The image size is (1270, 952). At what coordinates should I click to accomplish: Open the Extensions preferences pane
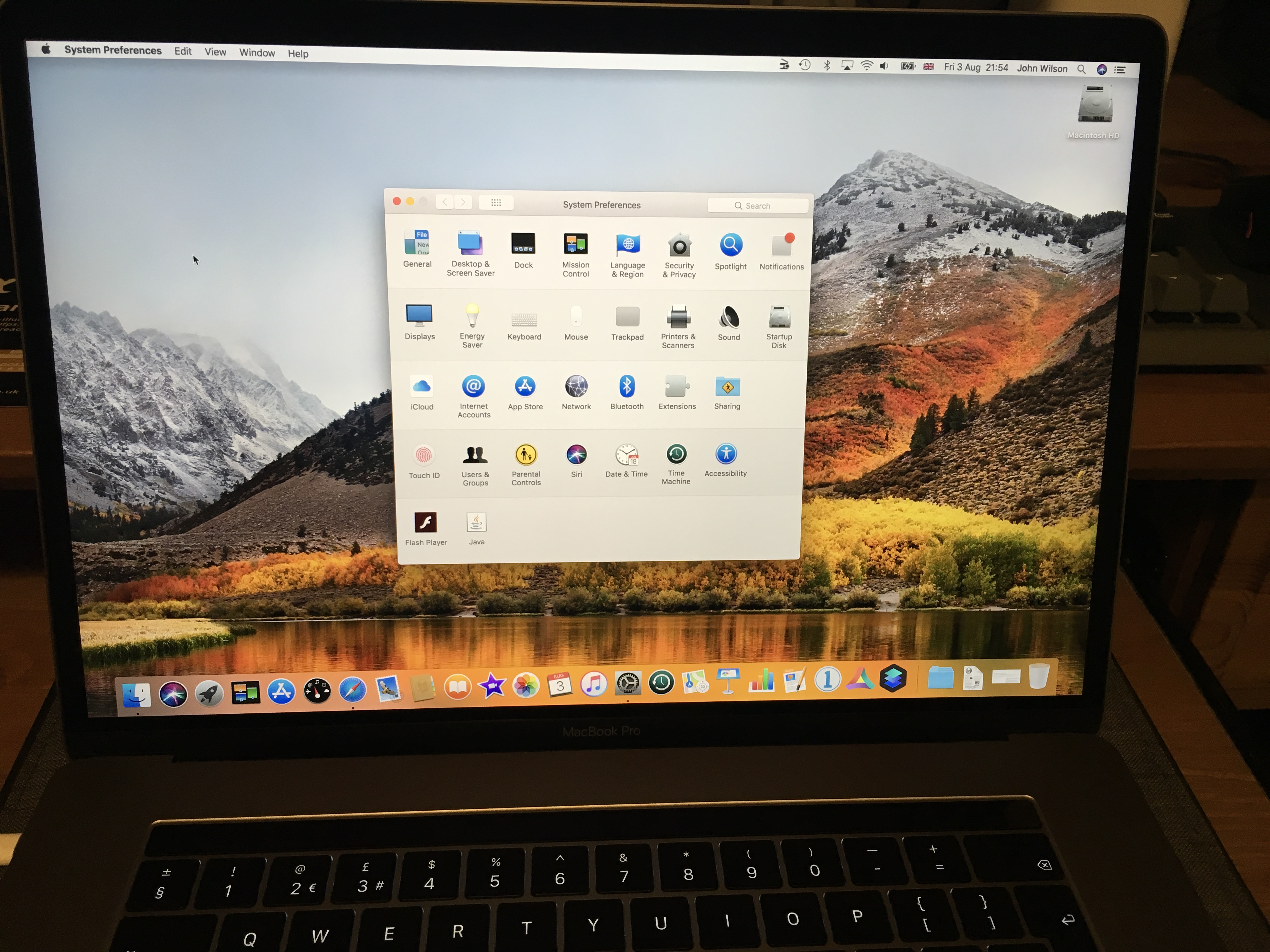(x=677, y=393)
